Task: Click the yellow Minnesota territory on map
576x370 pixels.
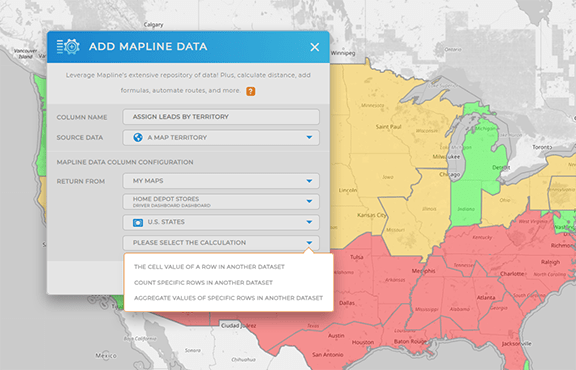Action: click(x=371, y=121)
